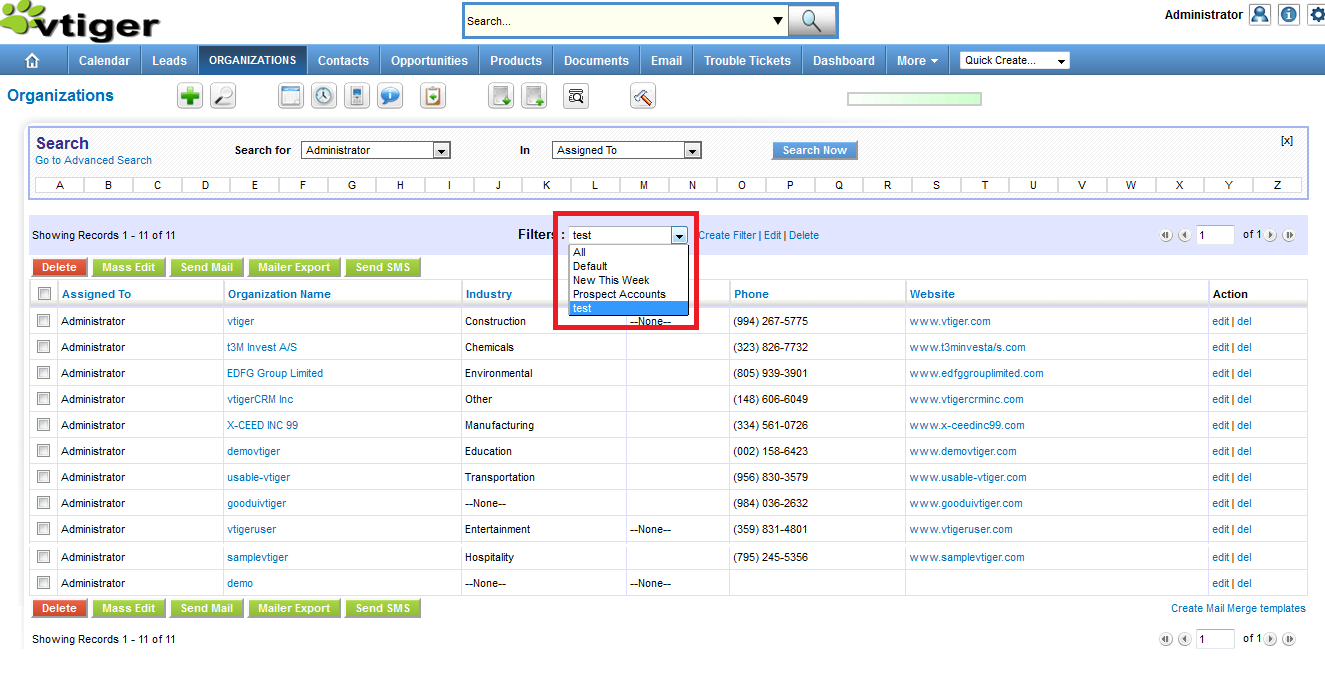Click the page number field in the top pagination

coord(1215,235)
